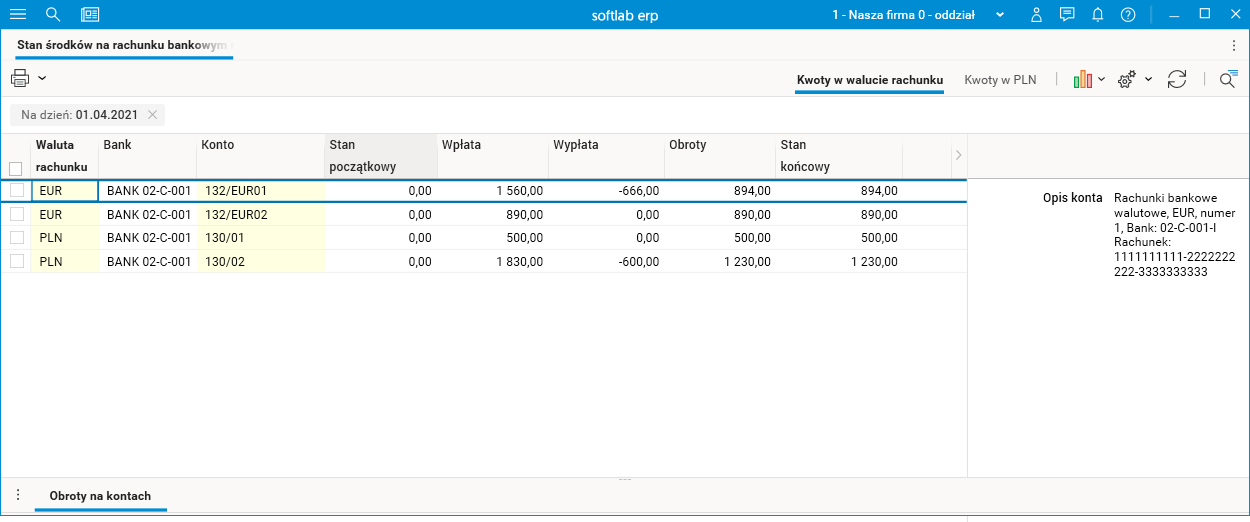1250x522 pixels.
Task: Open the messages chat icon
Action: coord(1067,15)
